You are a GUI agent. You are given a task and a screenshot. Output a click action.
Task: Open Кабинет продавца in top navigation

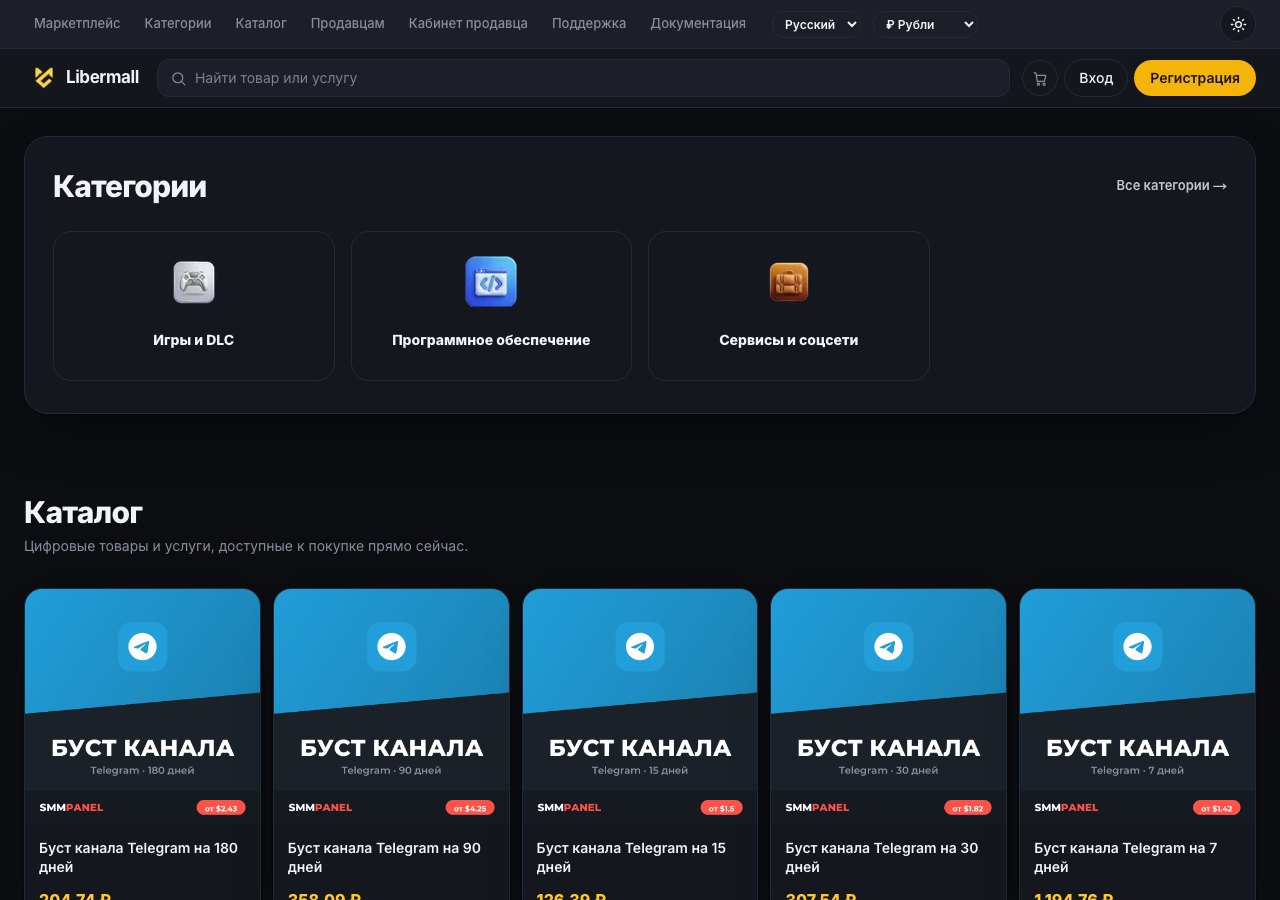(x=468, y=23)
